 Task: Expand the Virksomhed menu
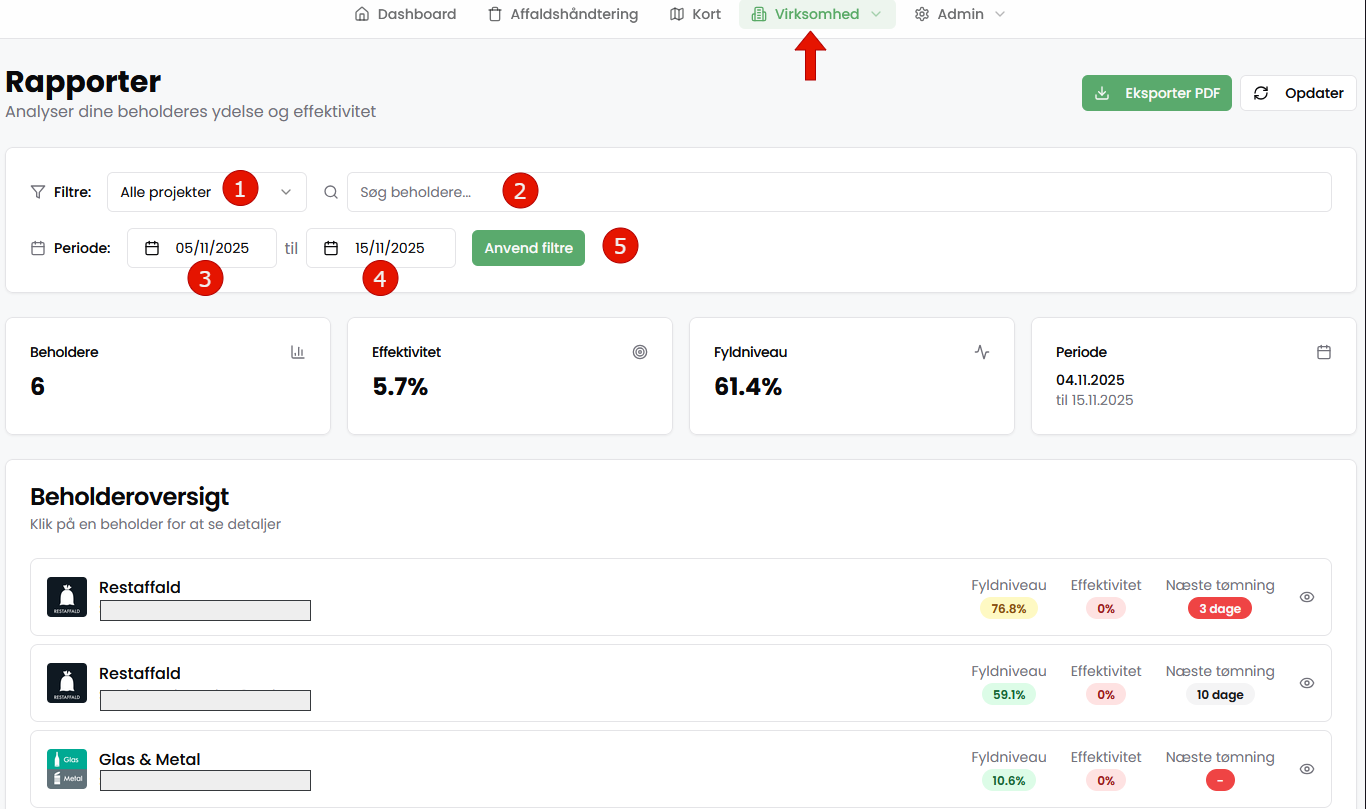[816, 14]
